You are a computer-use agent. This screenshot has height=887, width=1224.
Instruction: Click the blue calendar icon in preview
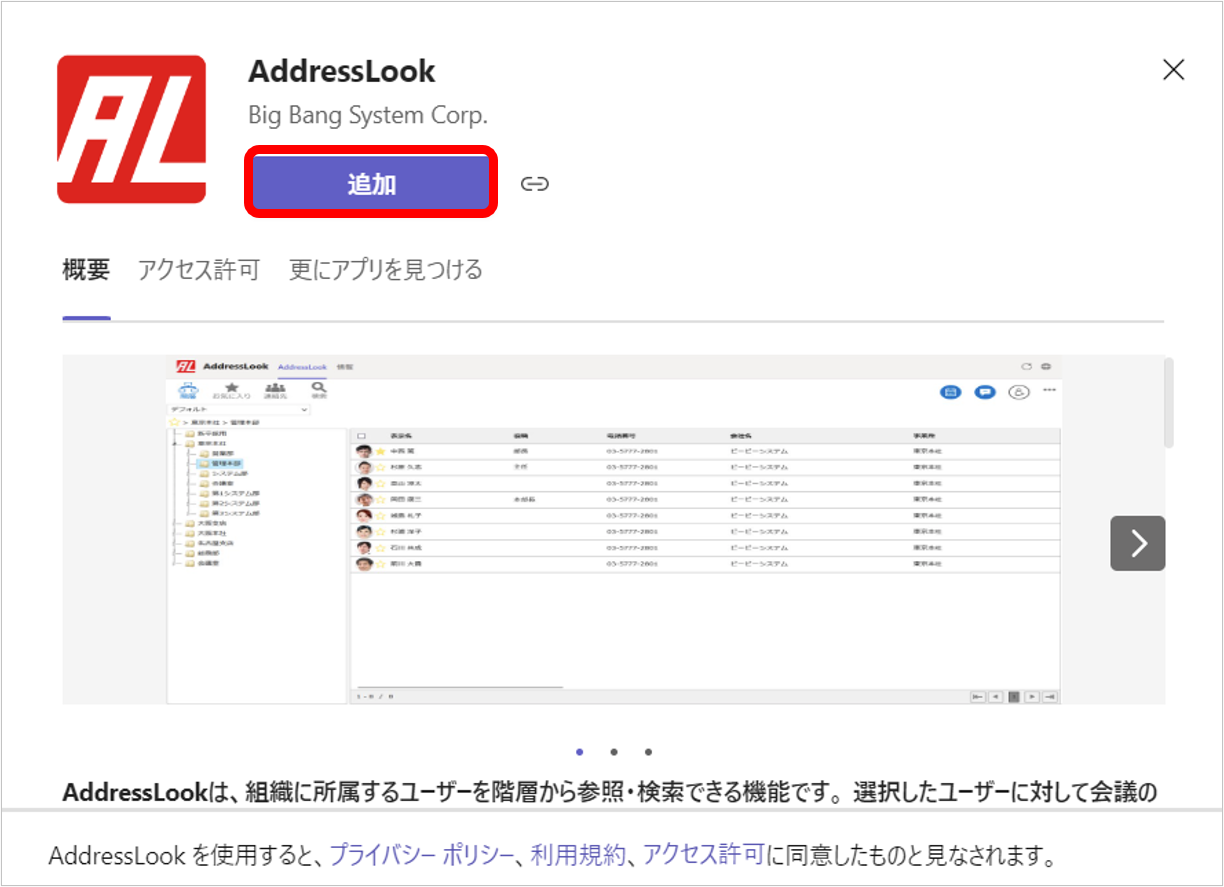click(951, 392)
